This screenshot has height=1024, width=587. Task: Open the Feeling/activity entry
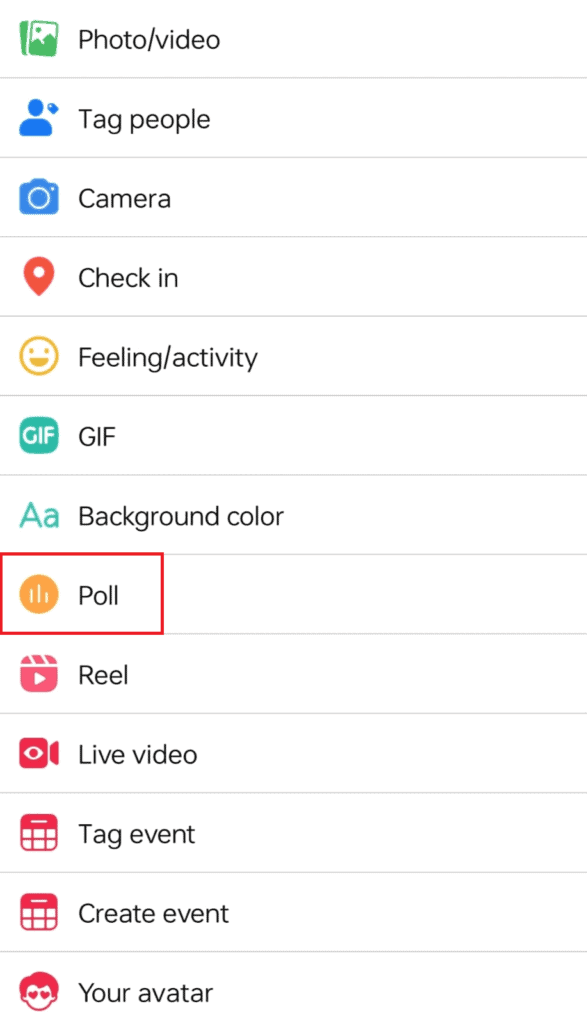coord(168,356)
